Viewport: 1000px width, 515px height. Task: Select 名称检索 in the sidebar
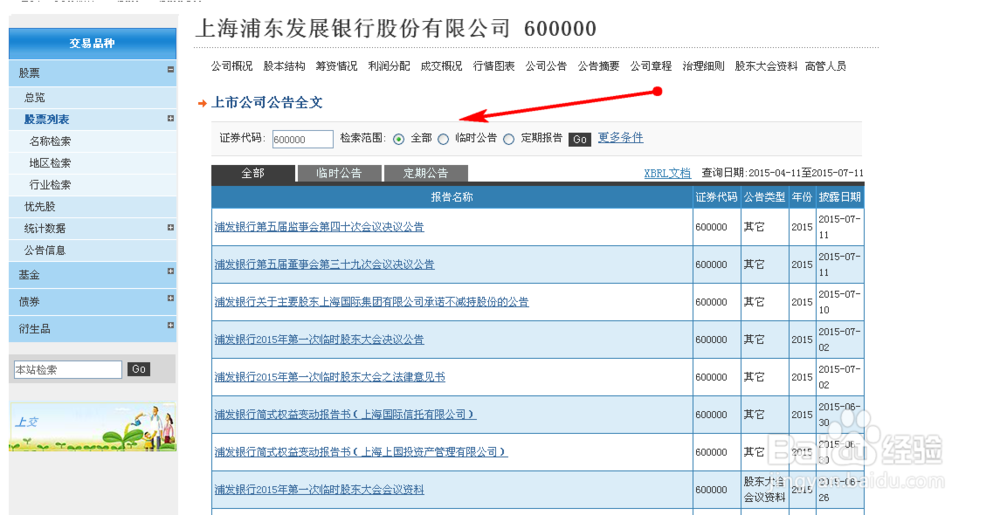pos(50,141)
